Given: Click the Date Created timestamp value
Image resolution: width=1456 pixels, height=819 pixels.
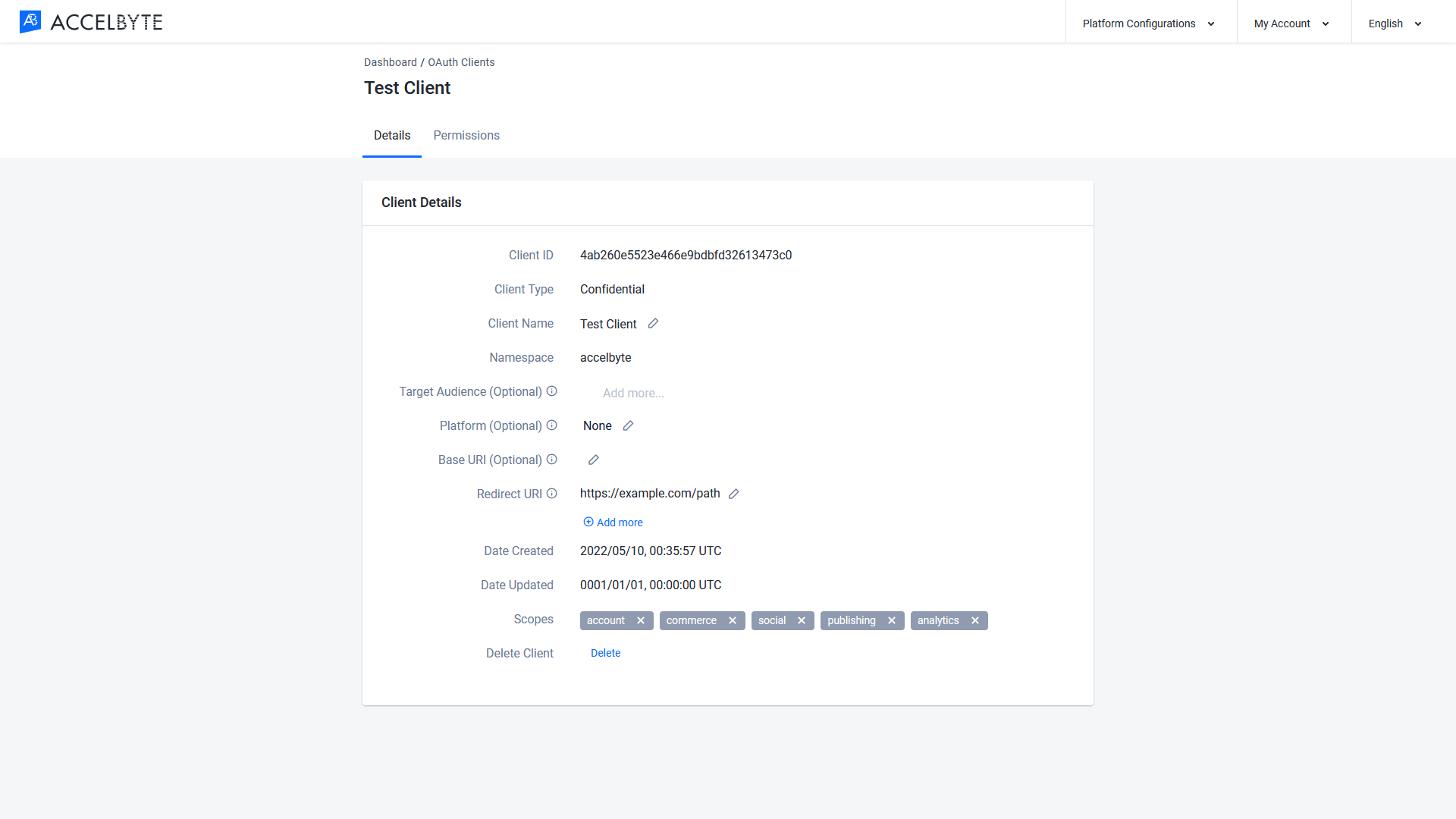Looking at the screenshot, I should (651, 551).
